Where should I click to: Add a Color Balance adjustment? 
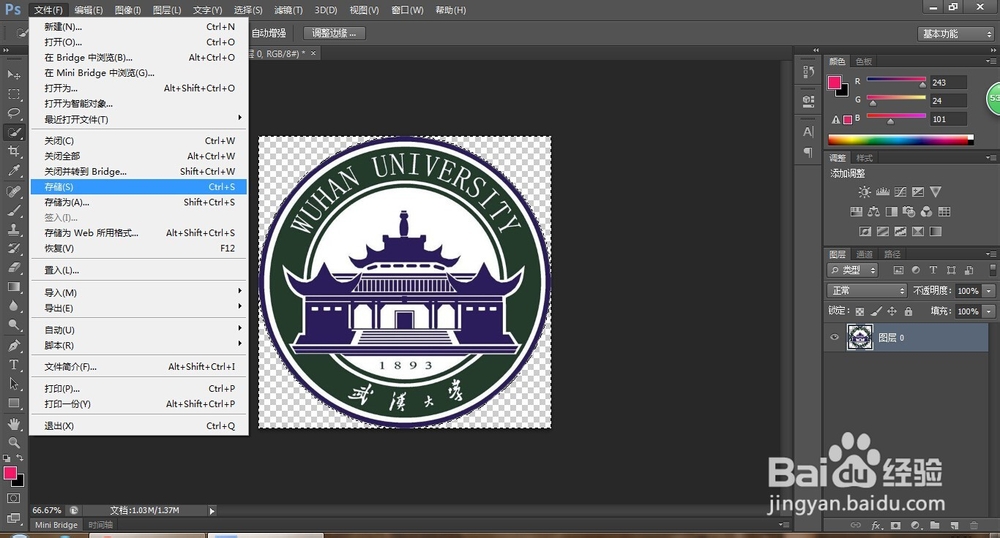click(x=874, y=212)
